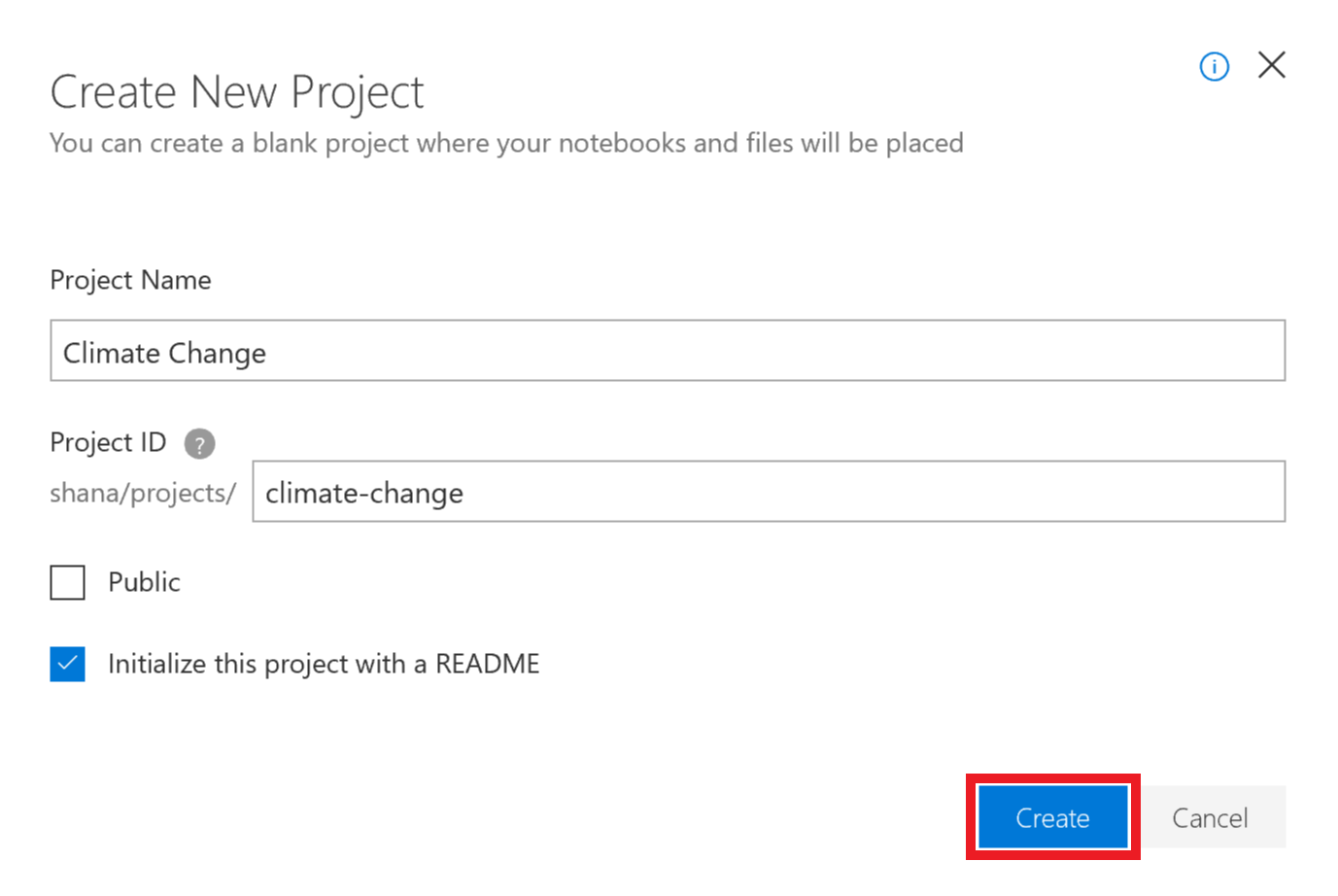Place cursor in the climate-change ID text
Image resolution: width=1338 pixels, height=896 pixels.
click(364, 494)
